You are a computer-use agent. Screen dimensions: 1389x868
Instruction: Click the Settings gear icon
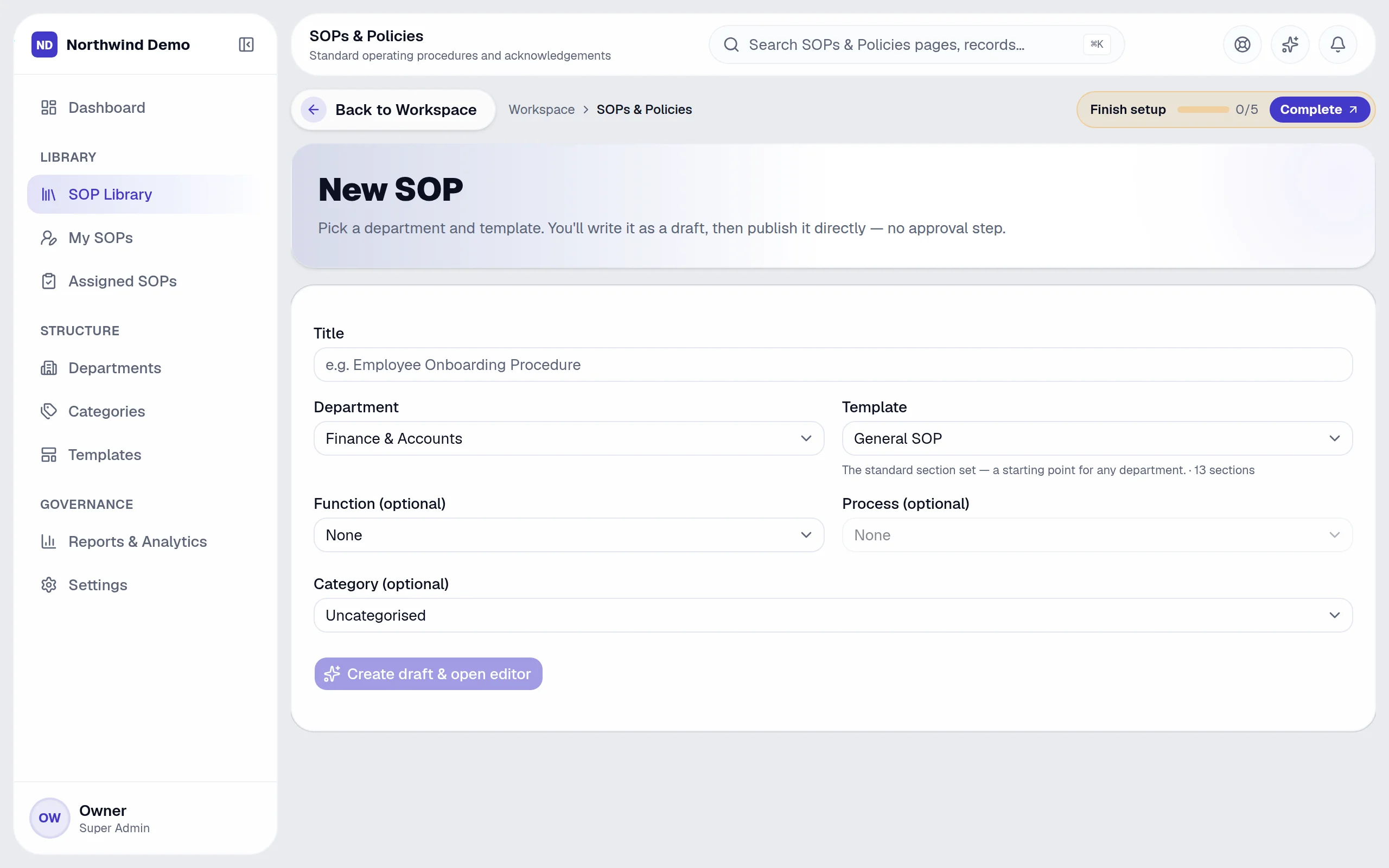point(49,585)
